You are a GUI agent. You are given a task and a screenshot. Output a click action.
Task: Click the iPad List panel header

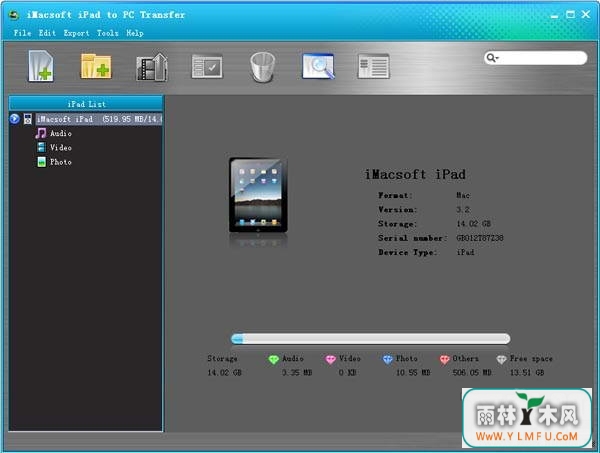click(86, 104)
